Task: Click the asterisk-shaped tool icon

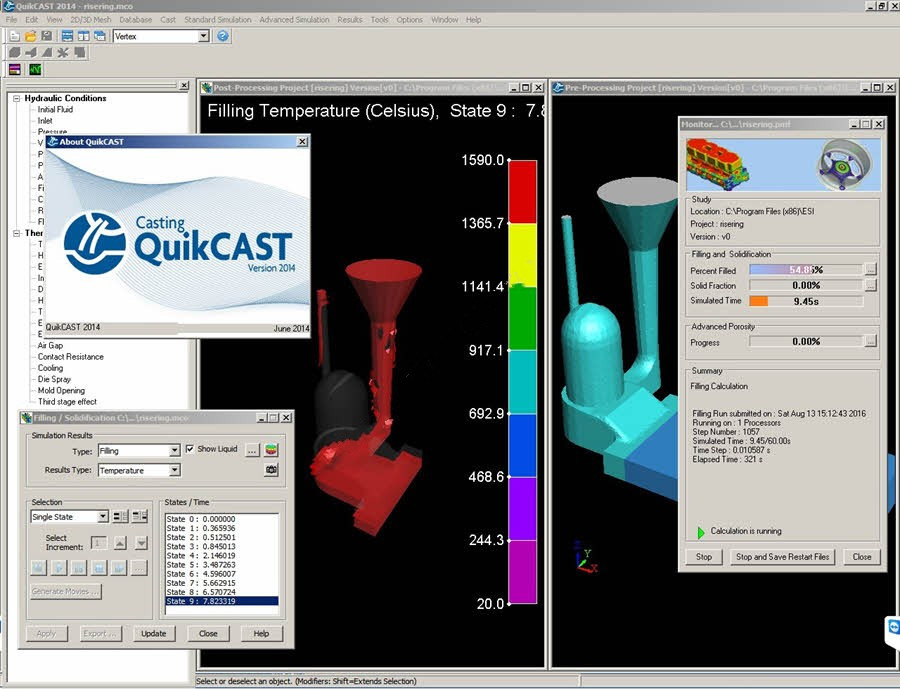Action: pos(63,53)
